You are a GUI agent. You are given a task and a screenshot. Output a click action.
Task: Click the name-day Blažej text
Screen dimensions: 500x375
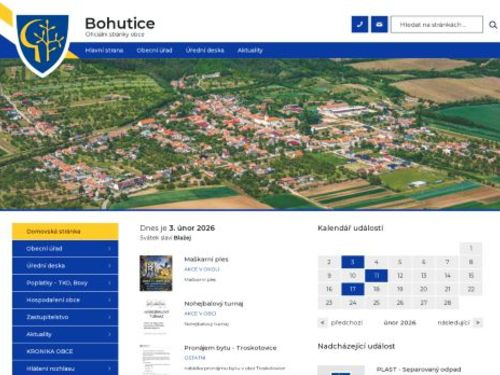click(x=182, y=238)
